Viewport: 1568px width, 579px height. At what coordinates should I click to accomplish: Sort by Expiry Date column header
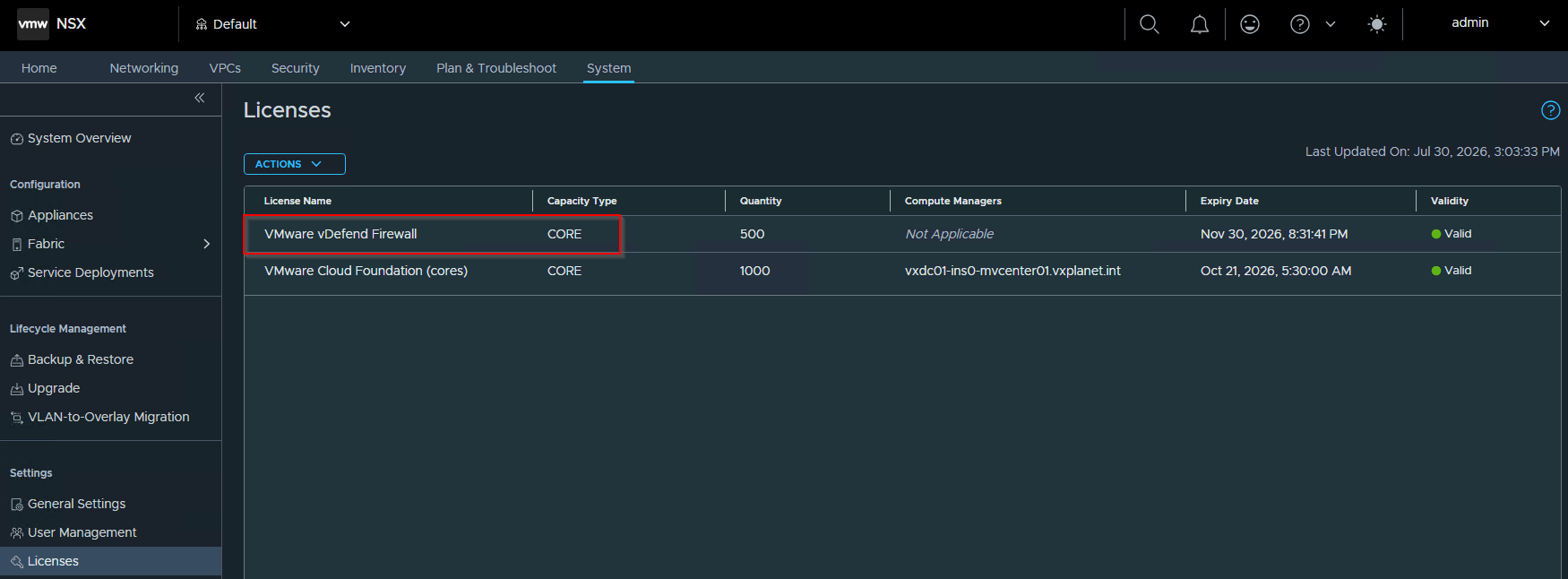click(1229, 201)
